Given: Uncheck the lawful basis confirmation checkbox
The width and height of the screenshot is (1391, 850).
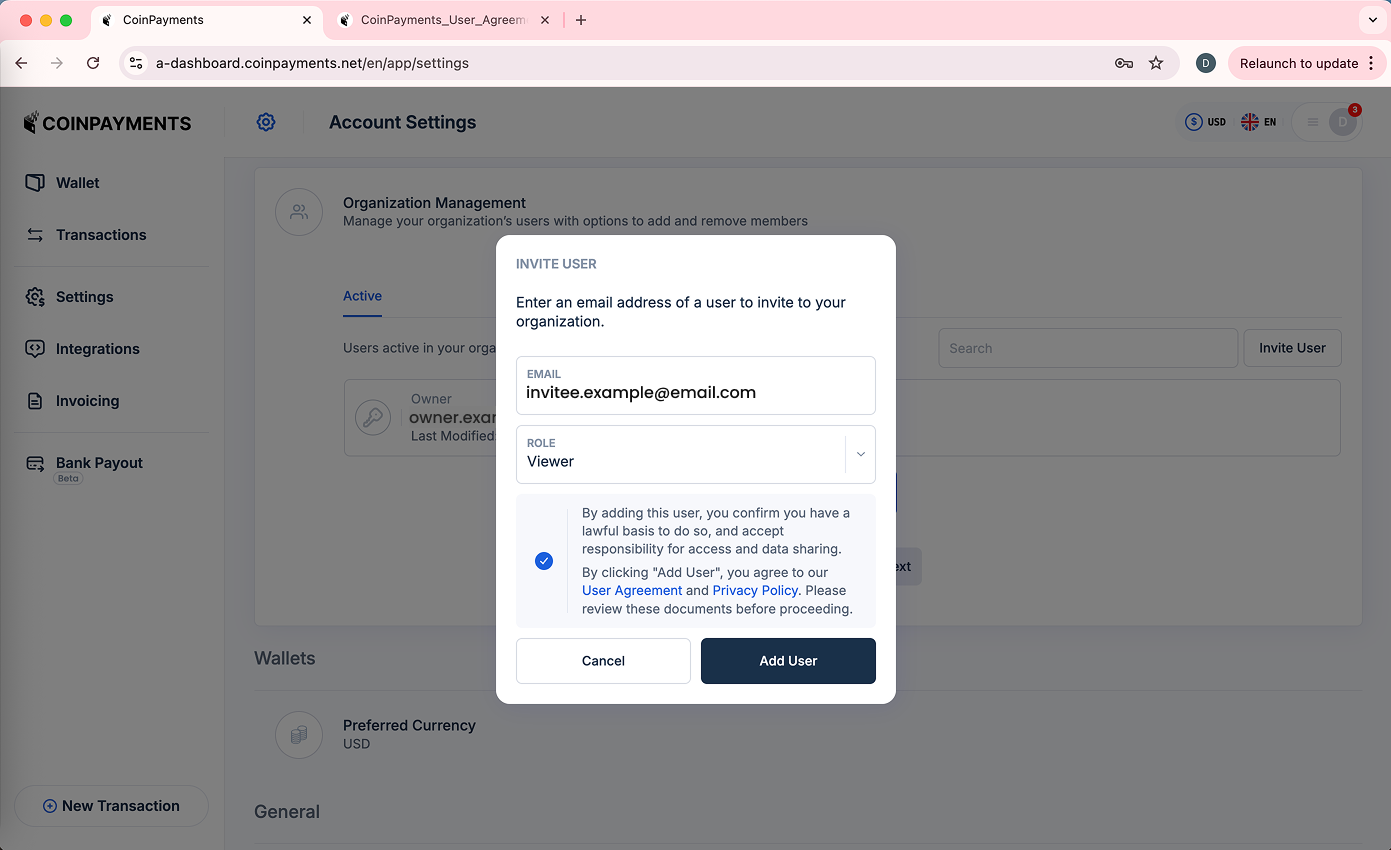Looking at the screenshot, I should tap(544, 561).
